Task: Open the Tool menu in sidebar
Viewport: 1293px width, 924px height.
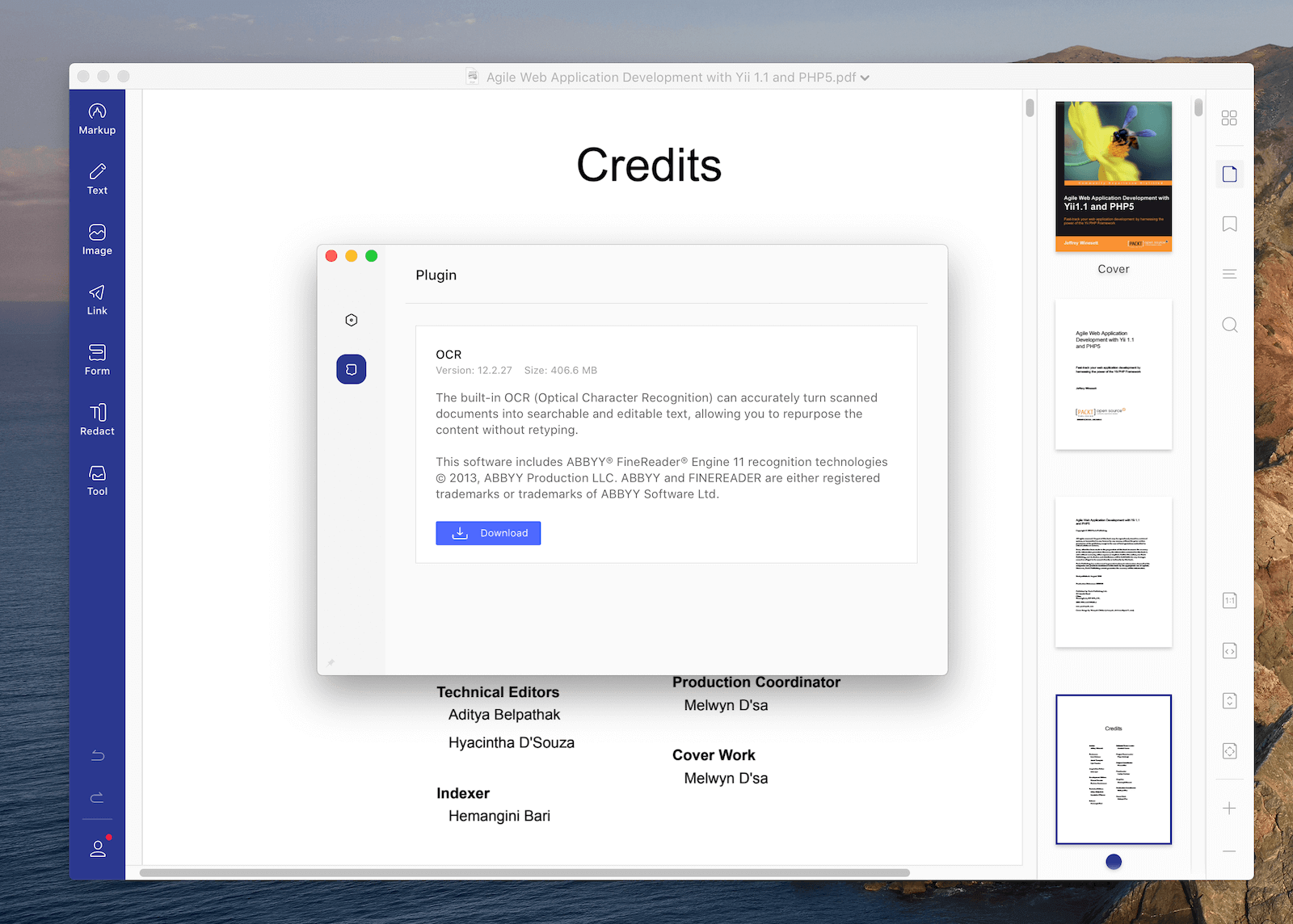Action: coord(97,481)
